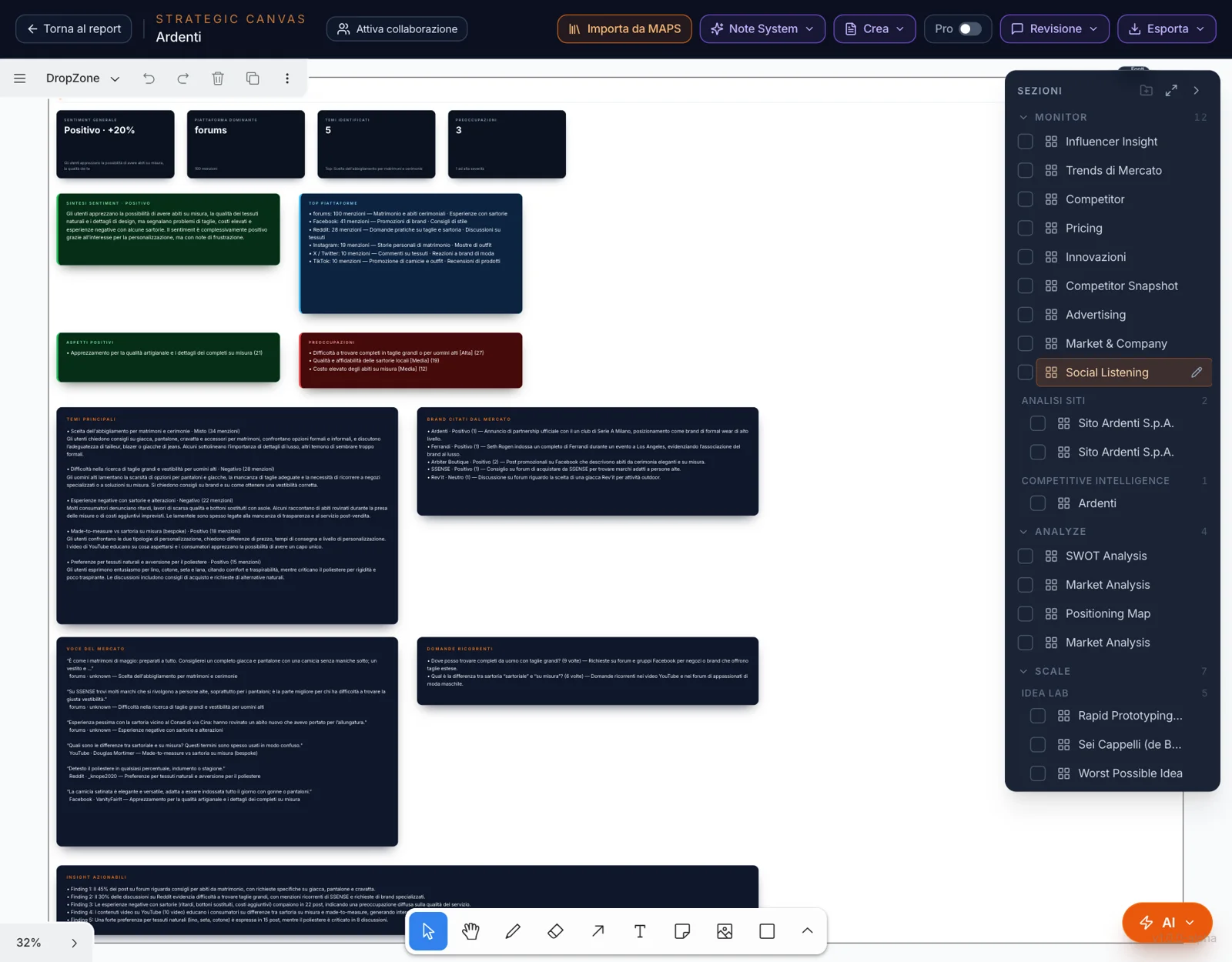Open the Market & Company section
This screenshot has width=1232, height=962.
(1116, 344)
